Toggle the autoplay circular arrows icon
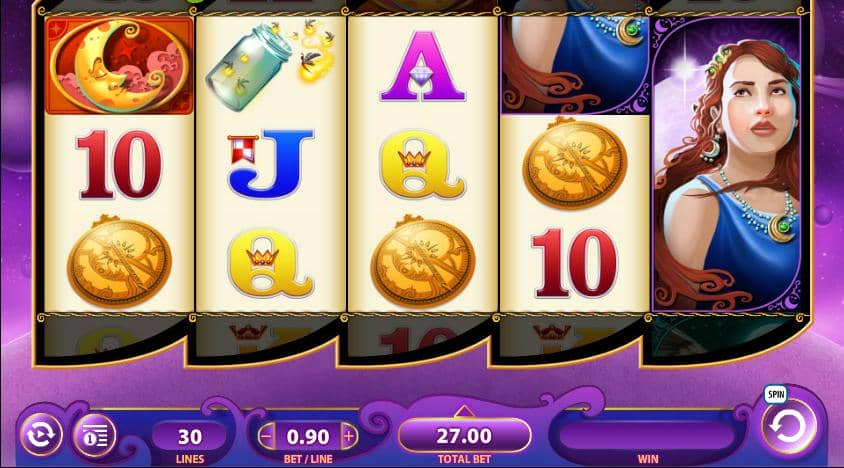This screenshot has height=468, width=844. point(41,434)
